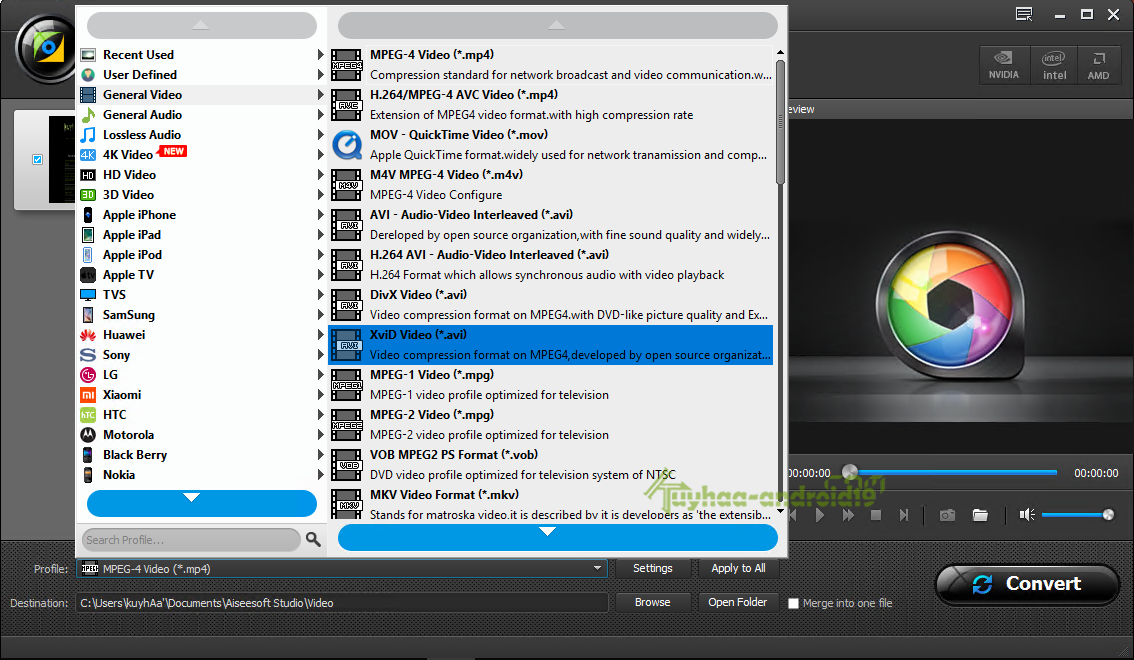Expand the SamSung submenu arrow

[320, 314]
